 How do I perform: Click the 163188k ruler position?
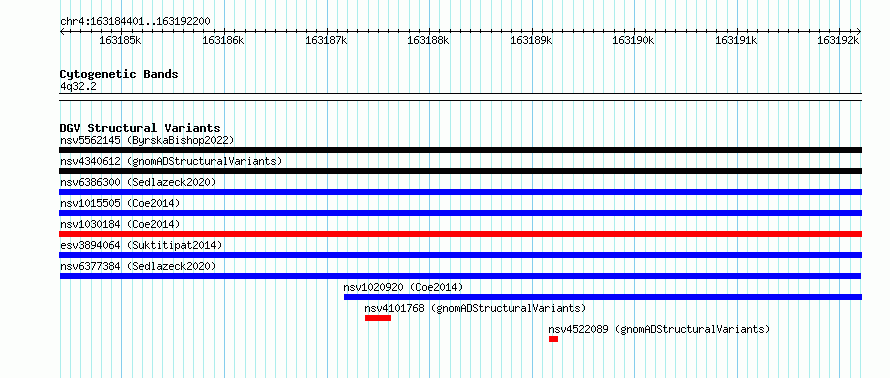point(429,41)
